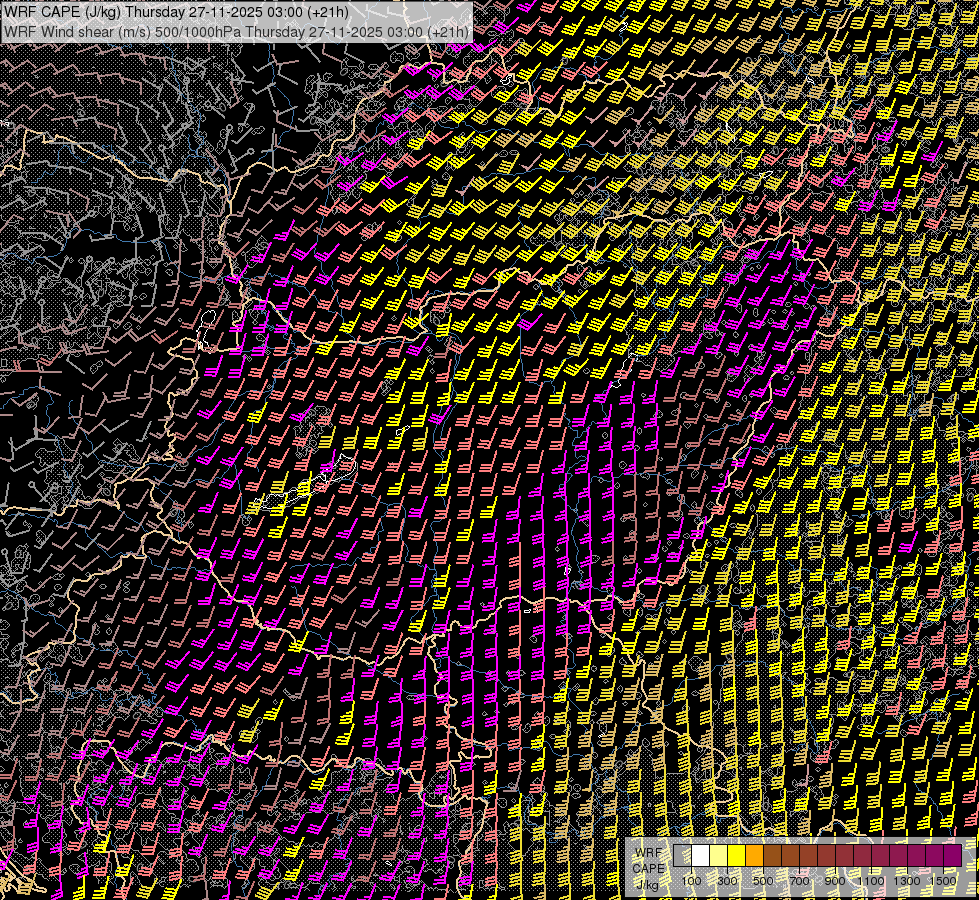Select the transparent first legend swatch

click(682, 856)
